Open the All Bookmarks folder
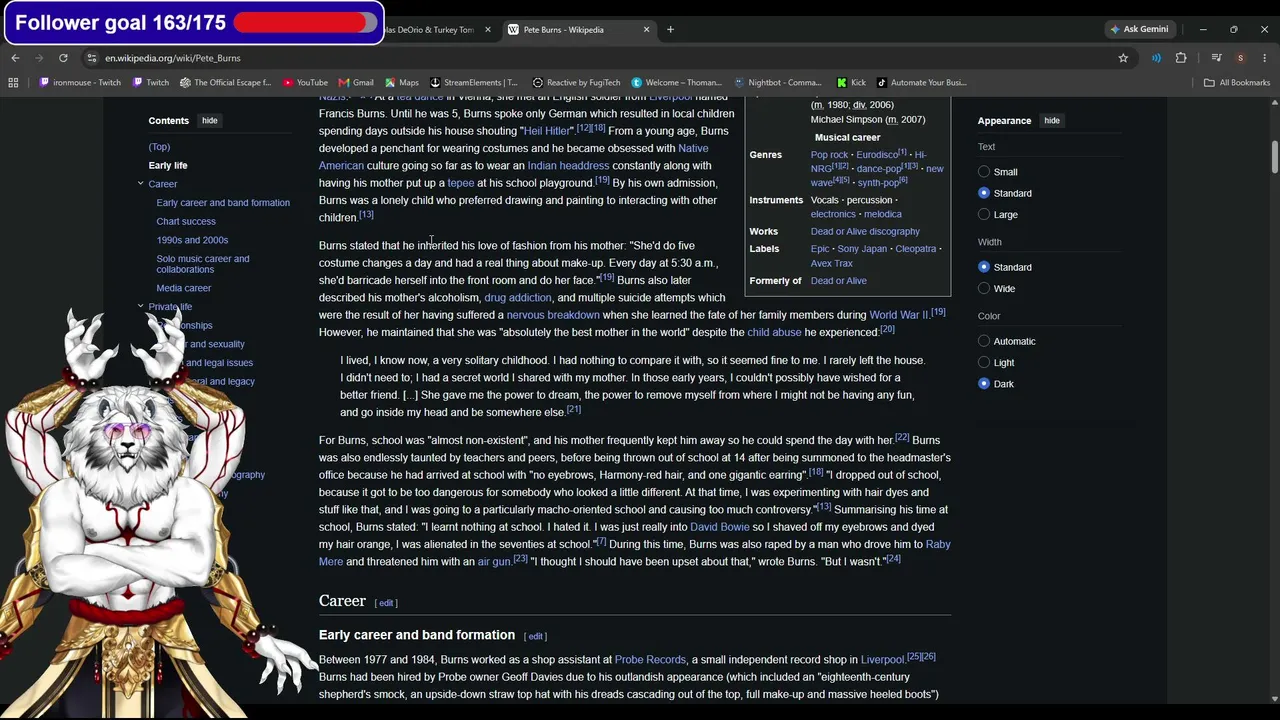 pos(1237,83)
